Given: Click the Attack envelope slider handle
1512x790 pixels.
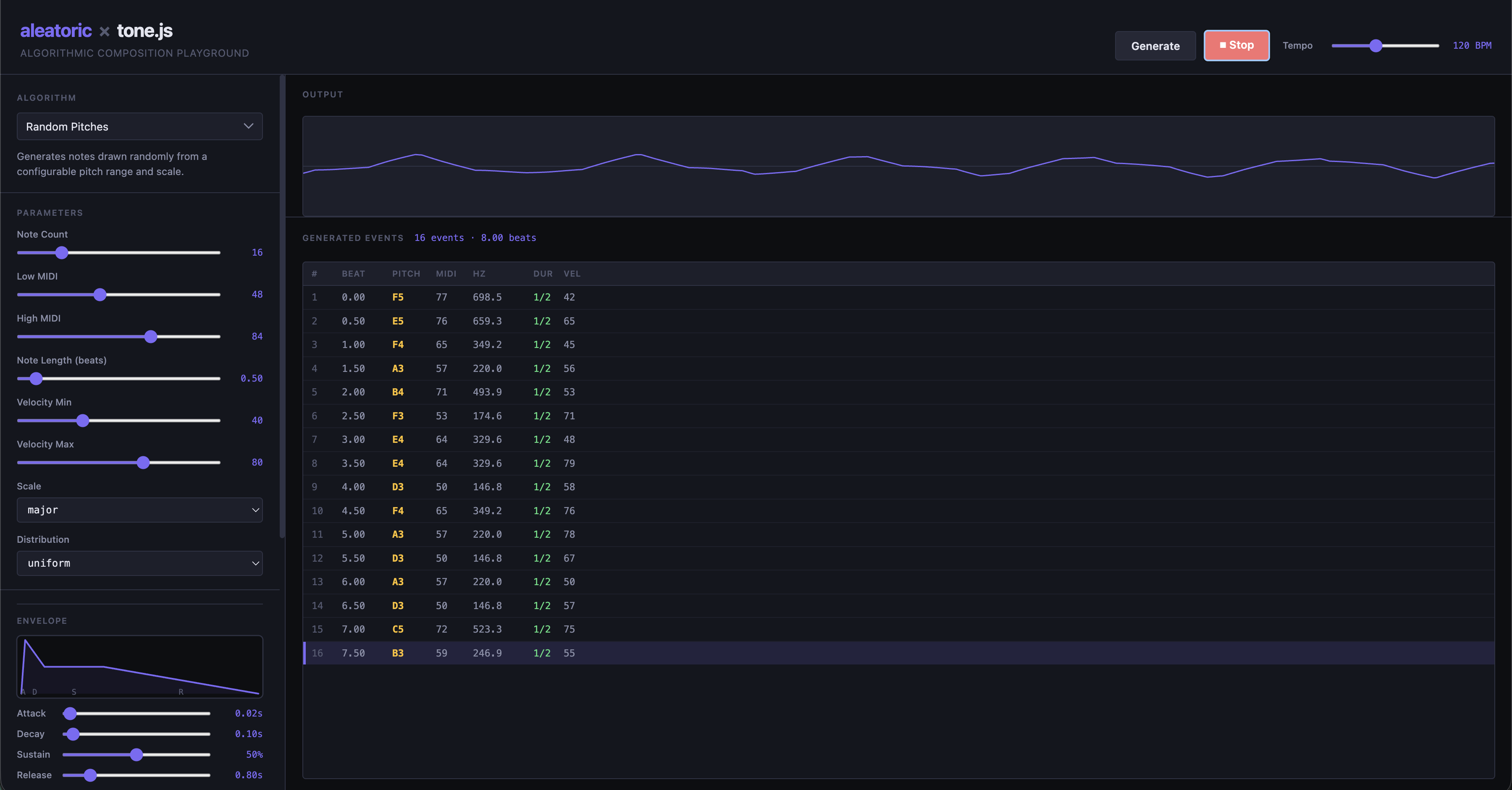Looking at the screenshot, I should coord(70,713).
